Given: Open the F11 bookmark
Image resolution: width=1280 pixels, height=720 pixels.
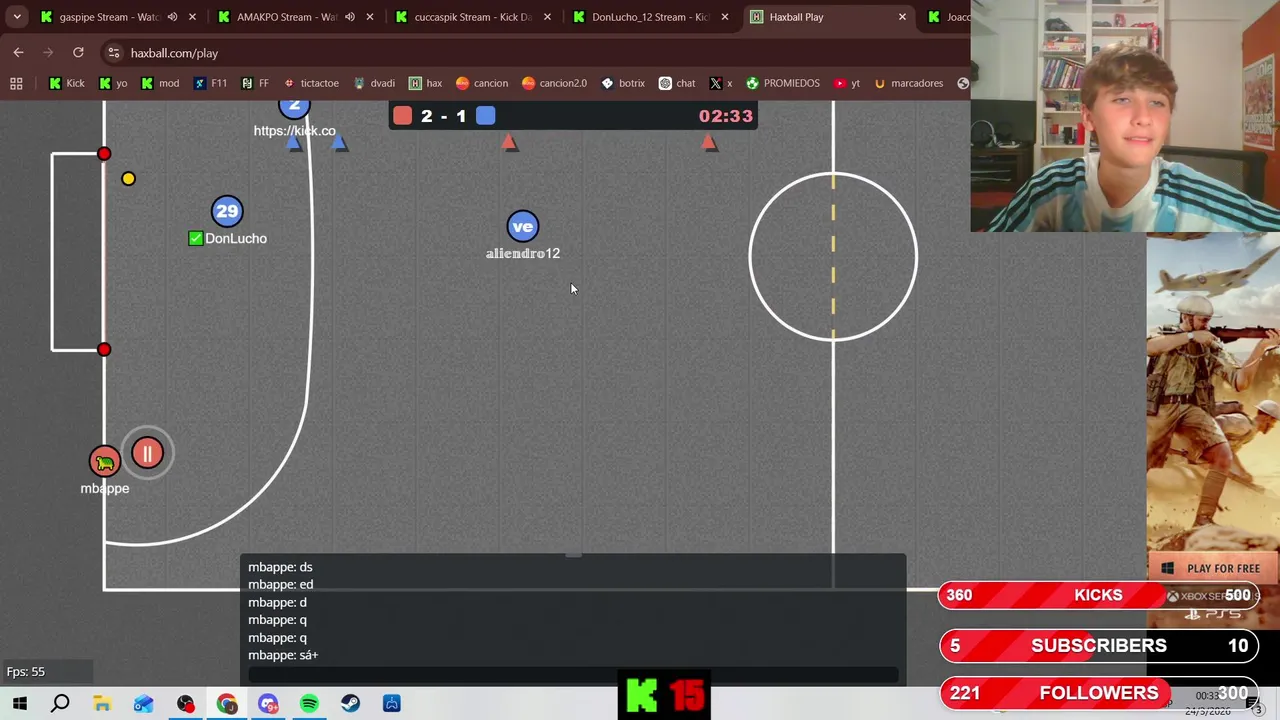Looking at the screenshot, I should point(210,83).
